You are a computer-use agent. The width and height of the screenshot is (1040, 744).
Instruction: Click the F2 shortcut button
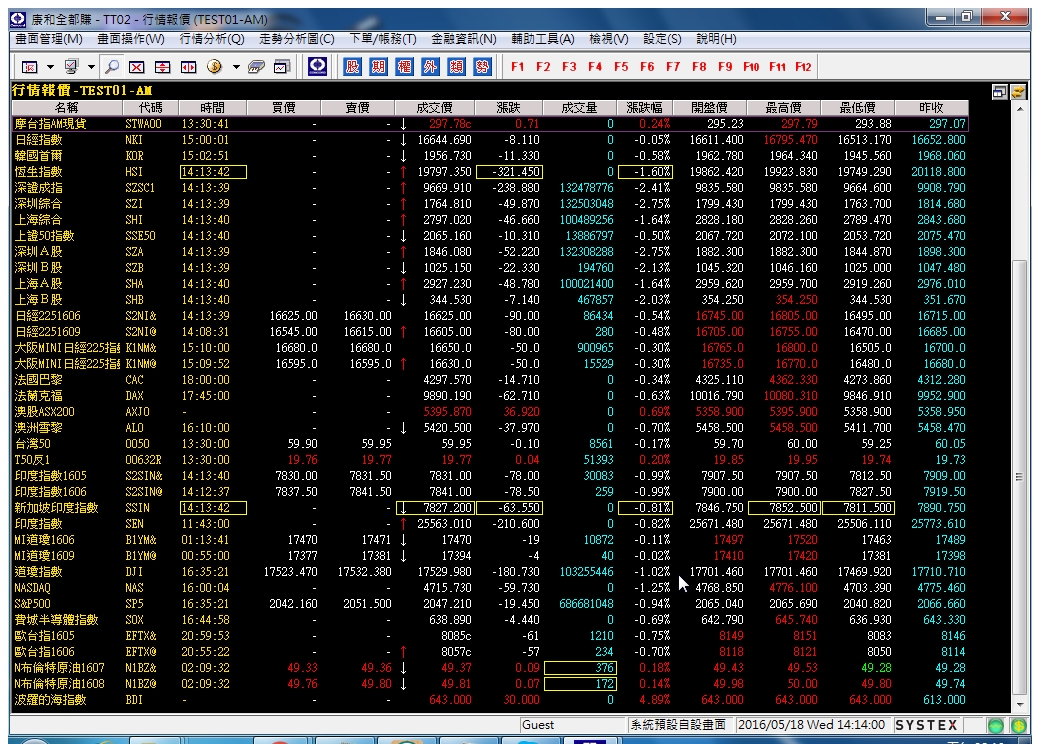543,67
